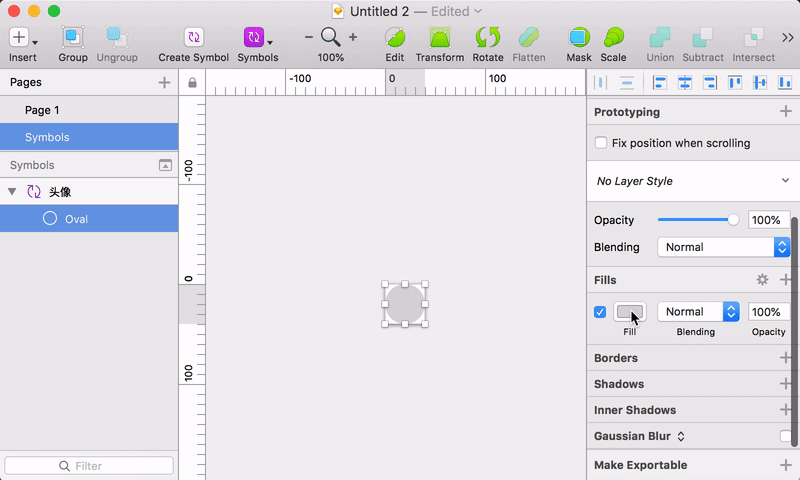Open the layer Blending mode dropdown
The image size is (800, 480).
(723, 247)
